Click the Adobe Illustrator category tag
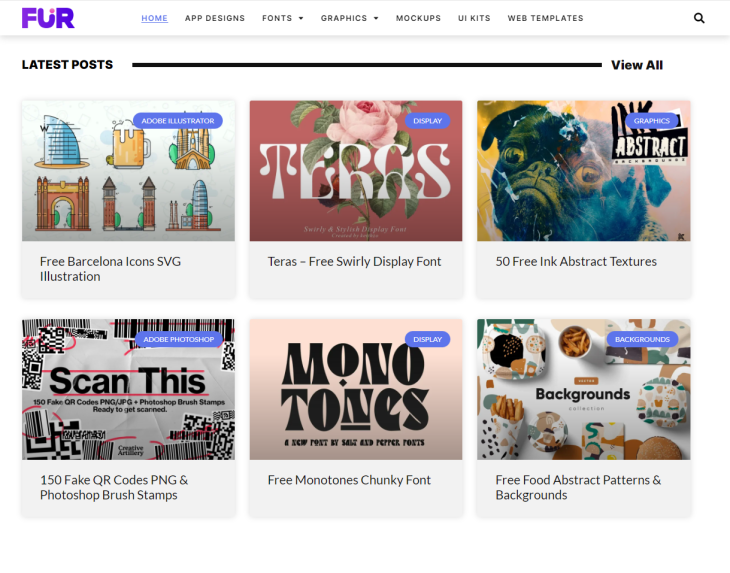The width and height of the screenshot is (730, 573). [178, 121]
